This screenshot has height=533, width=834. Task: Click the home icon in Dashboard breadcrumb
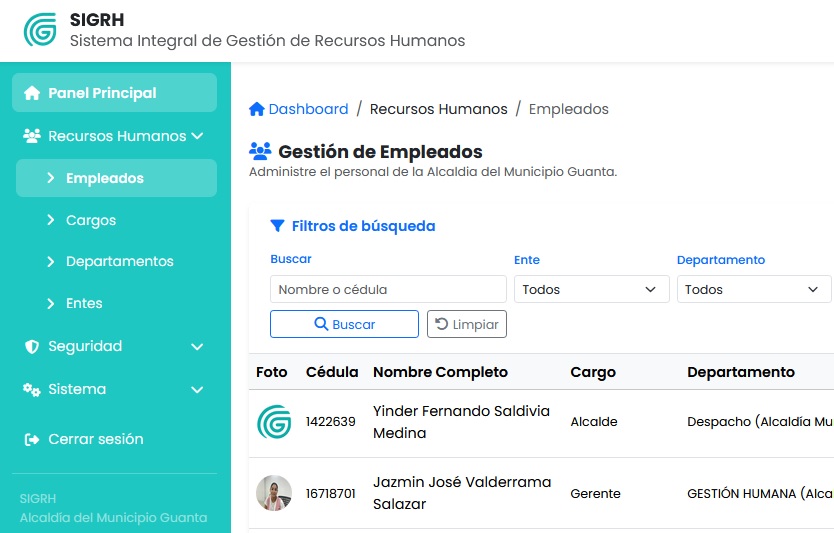coord(257,109)
